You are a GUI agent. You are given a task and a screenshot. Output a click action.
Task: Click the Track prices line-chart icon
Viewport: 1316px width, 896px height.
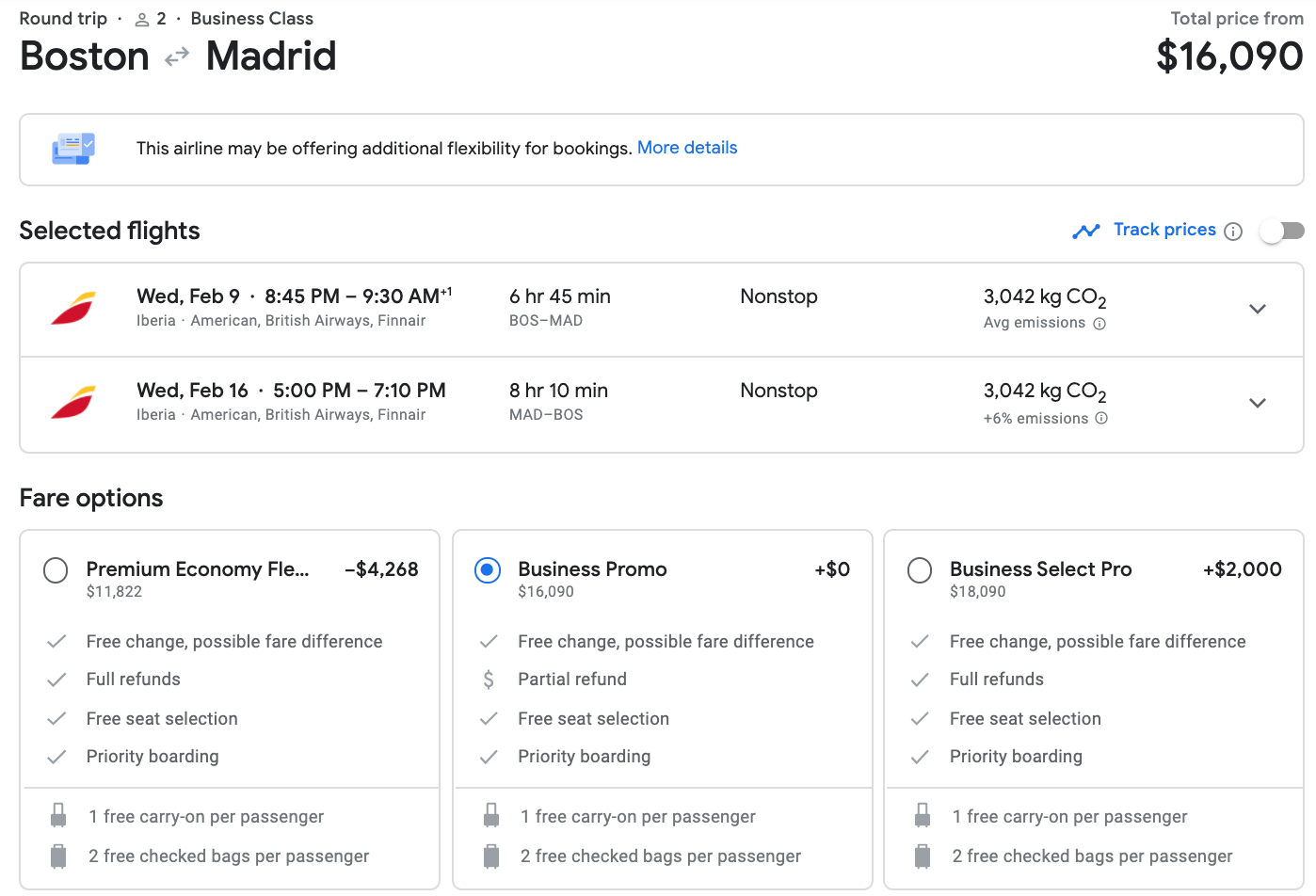1086,230
